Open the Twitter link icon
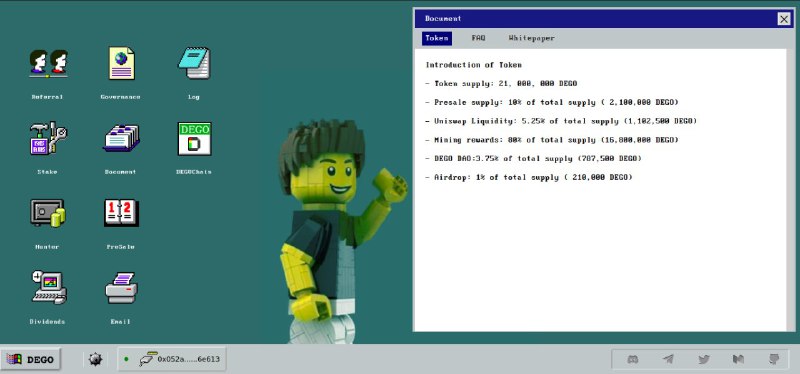The height and width of the screenshot is (374, 800). pyautogui.click(x=704, y=359)
